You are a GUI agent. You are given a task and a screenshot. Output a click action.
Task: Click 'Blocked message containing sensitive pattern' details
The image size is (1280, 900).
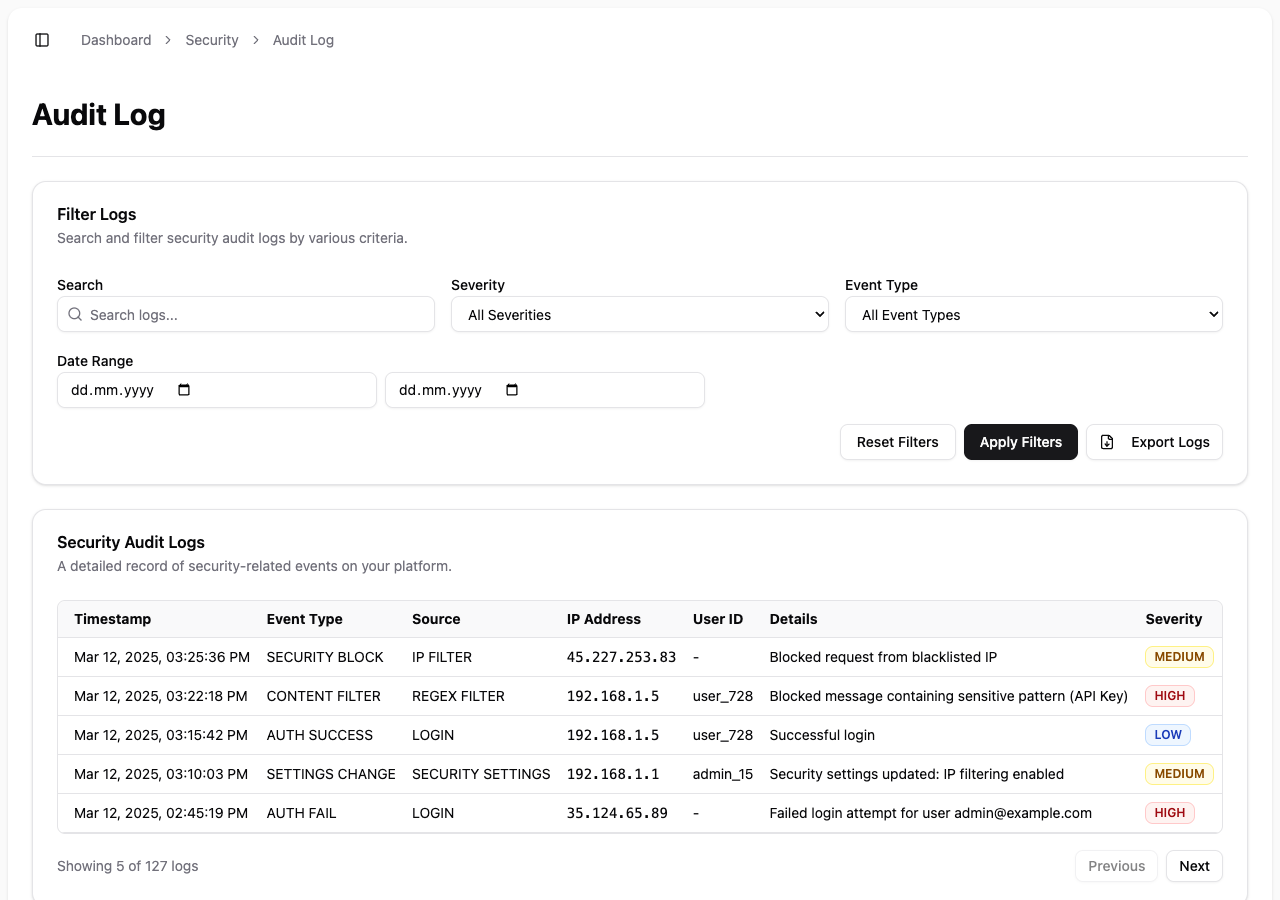point(949,696)
